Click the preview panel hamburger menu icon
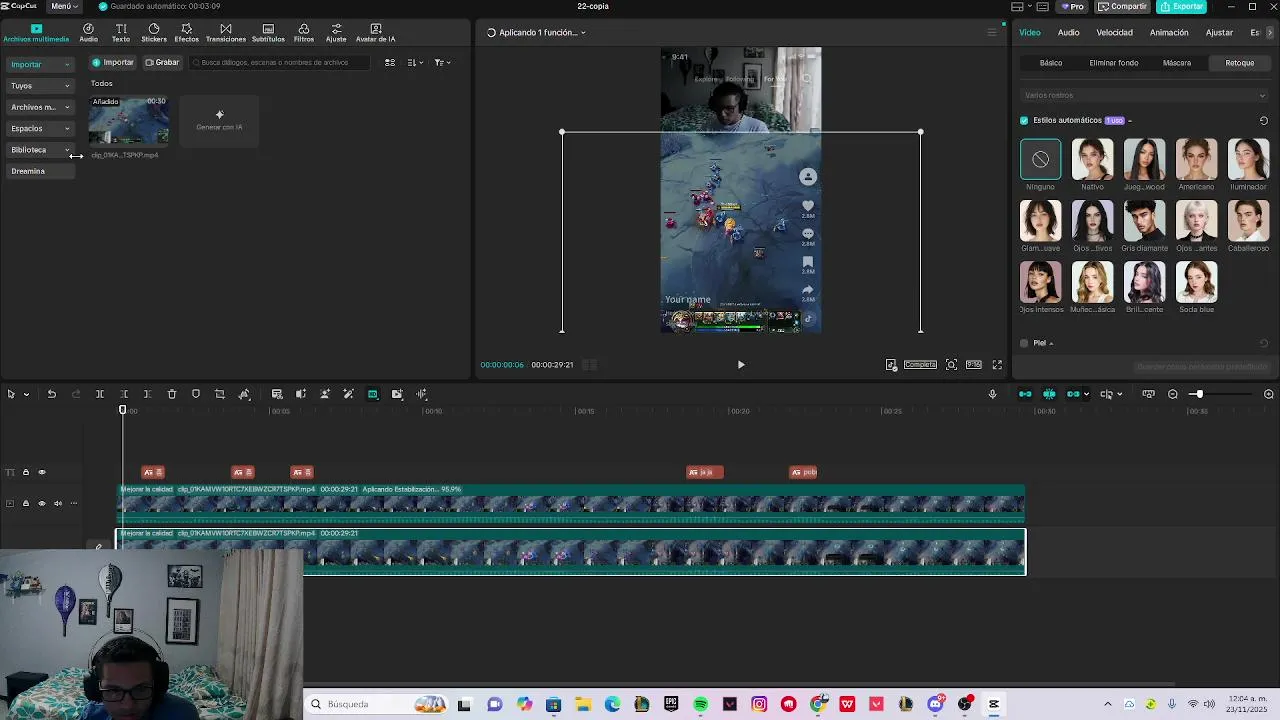 [992, 33]
